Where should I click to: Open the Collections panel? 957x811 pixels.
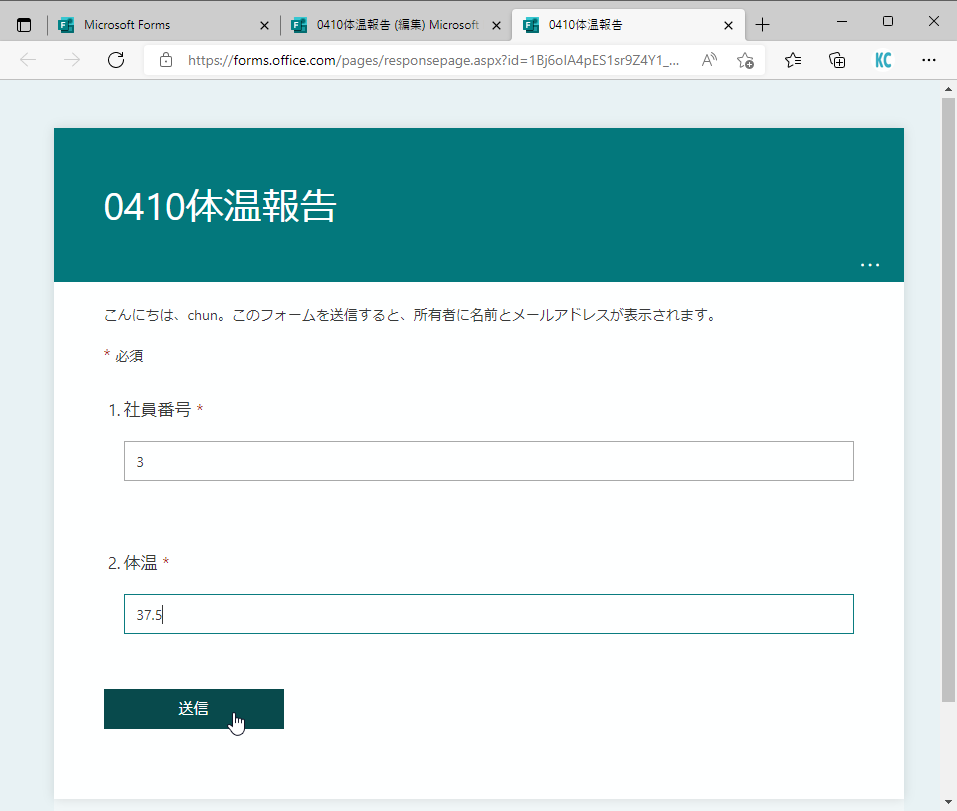pyautogui.click(x=837, y=60)
